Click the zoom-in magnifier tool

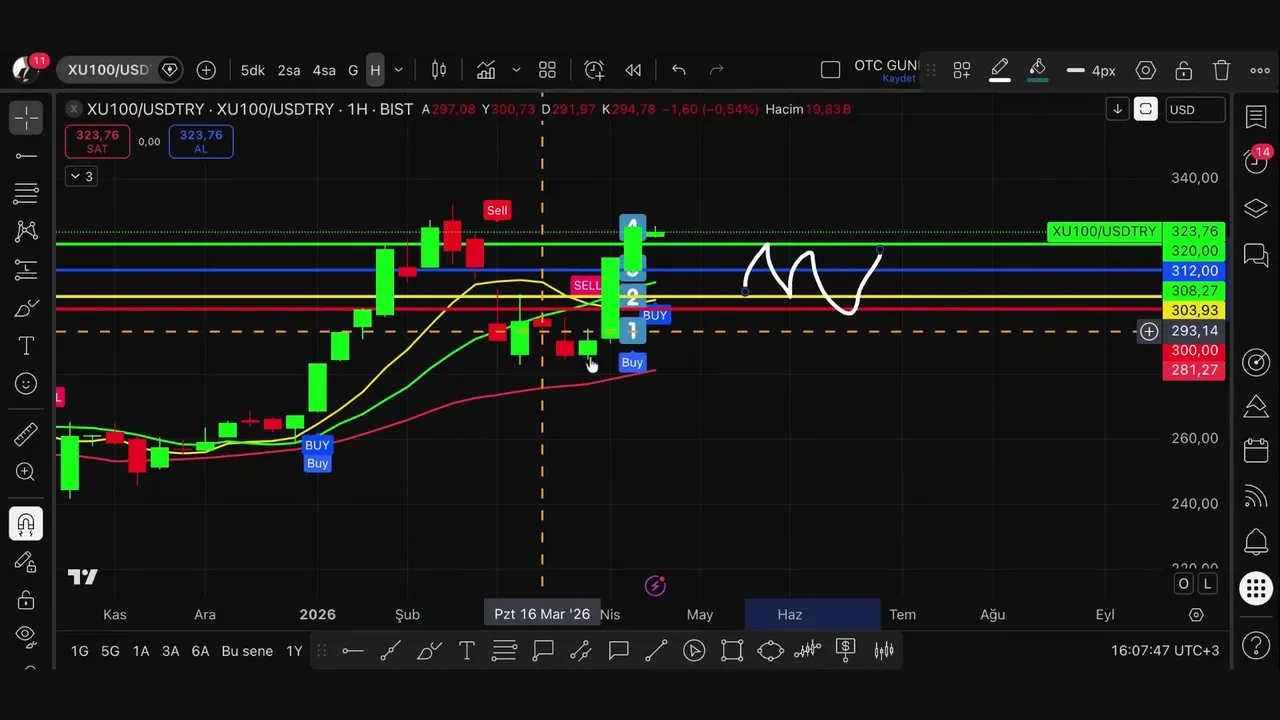click(x=26, y=472)
